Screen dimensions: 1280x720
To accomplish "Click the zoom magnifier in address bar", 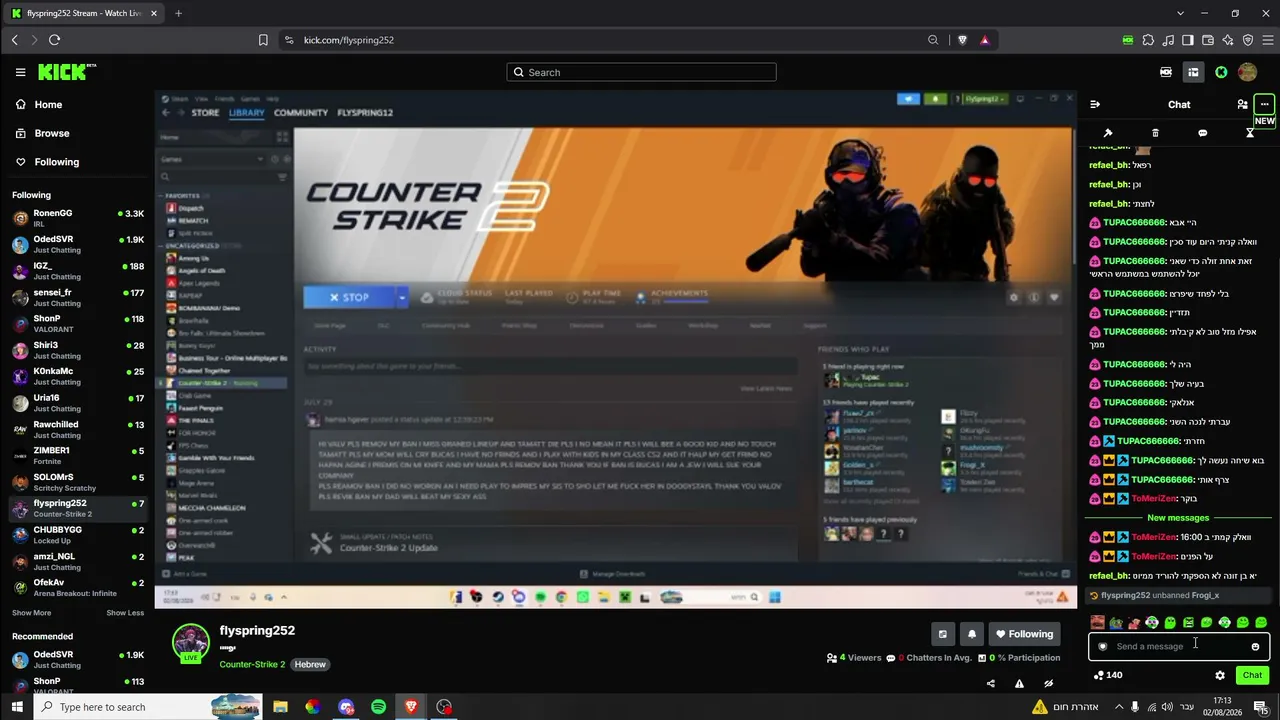I will [933, 40].
